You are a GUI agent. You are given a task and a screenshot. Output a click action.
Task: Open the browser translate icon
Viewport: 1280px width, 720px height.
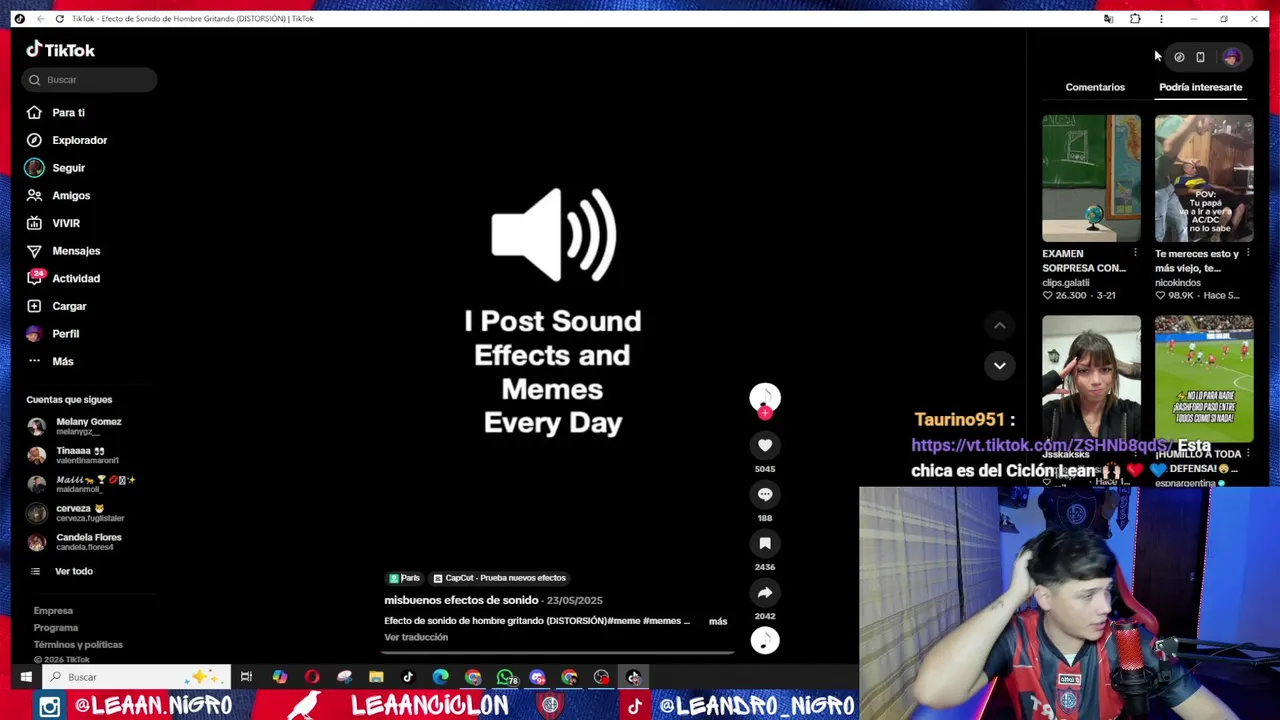pyautogui.click(x=1108, y=19)
